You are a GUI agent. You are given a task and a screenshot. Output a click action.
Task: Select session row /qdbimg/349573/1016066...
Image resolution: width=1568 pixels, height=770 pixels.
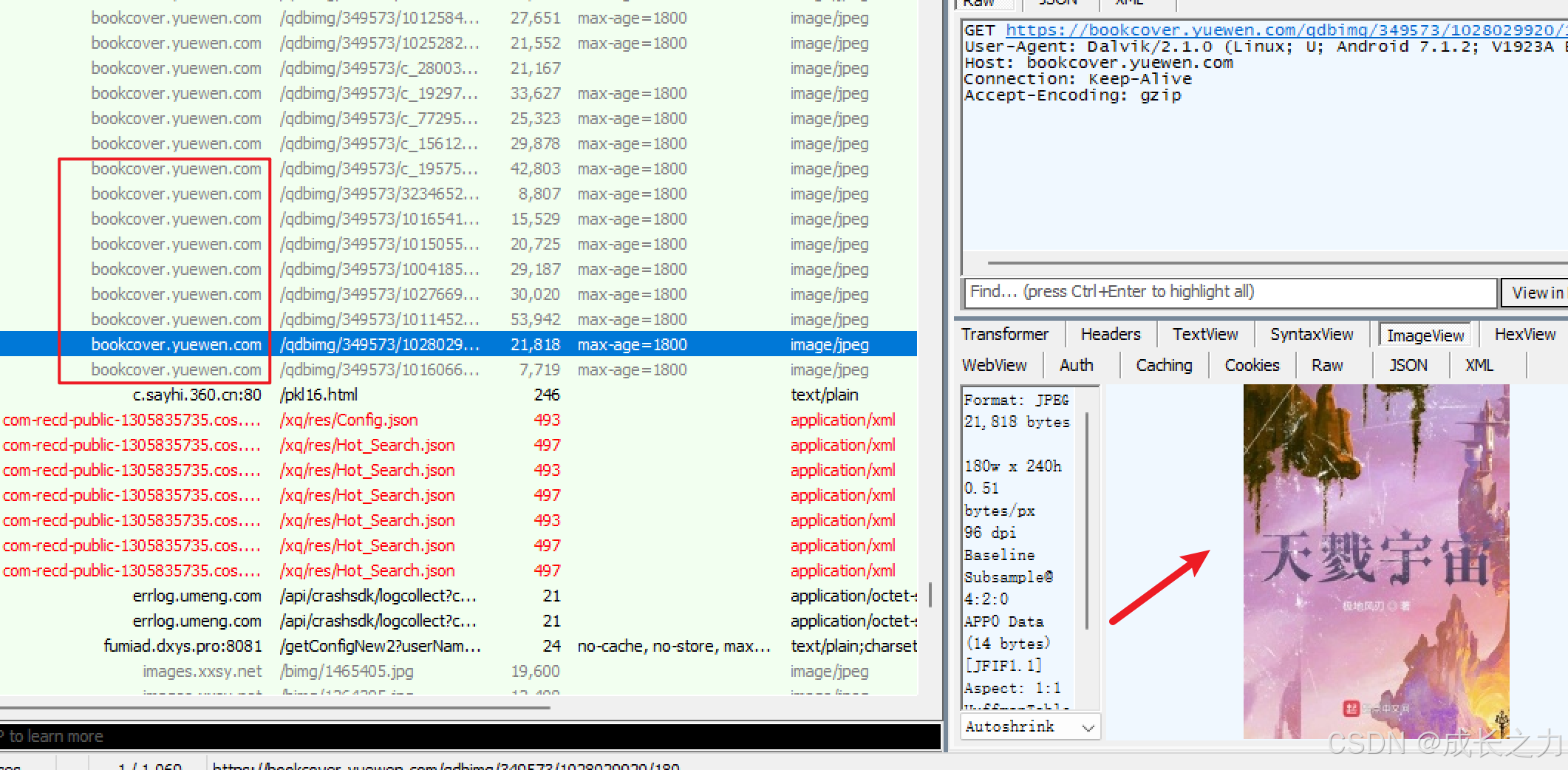click(458, 369)
